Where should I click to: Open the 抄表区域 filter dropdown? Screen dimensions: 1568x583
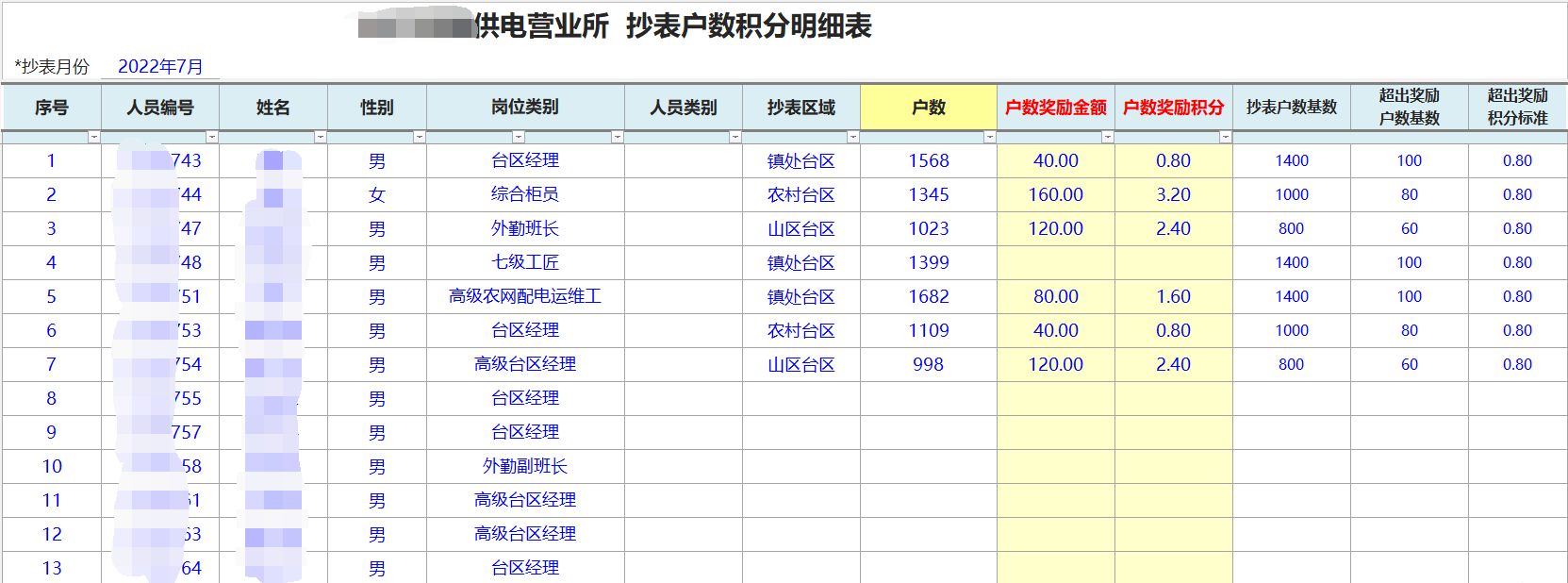(852, 138)
